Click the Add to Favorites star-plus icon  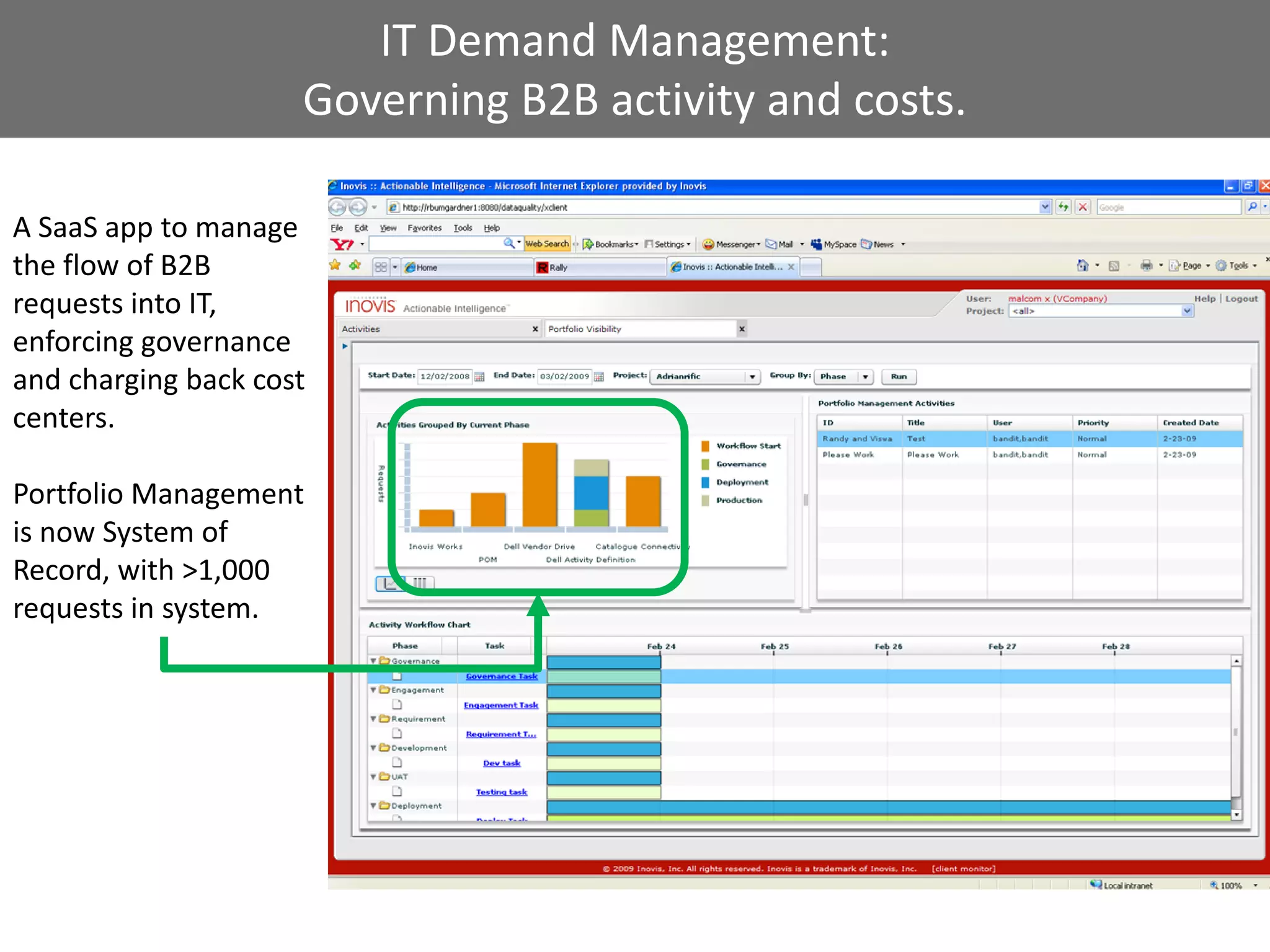[x=355, y=266]
